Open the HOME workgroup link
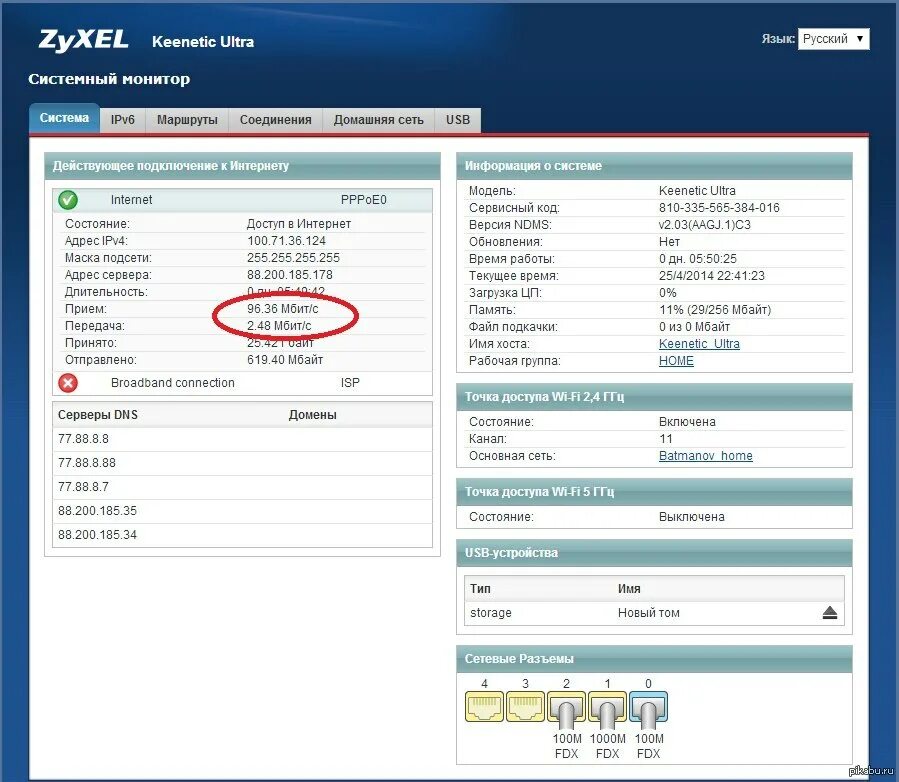The width and height of the screenshot is (899, 782). (676, 361)
